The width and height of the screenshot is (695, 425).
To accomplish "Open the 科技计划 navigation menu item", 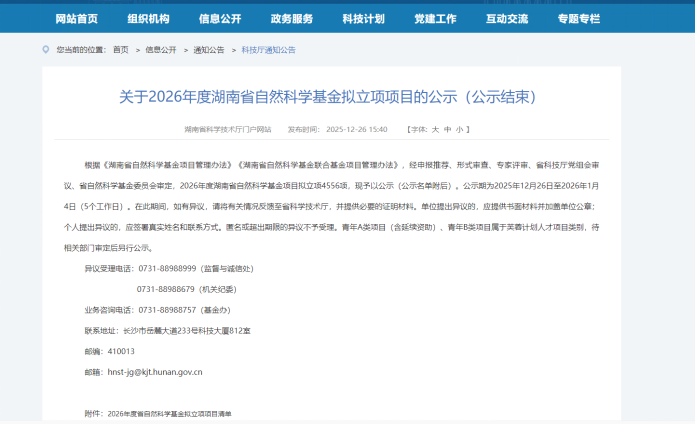I will coord(363,19).
